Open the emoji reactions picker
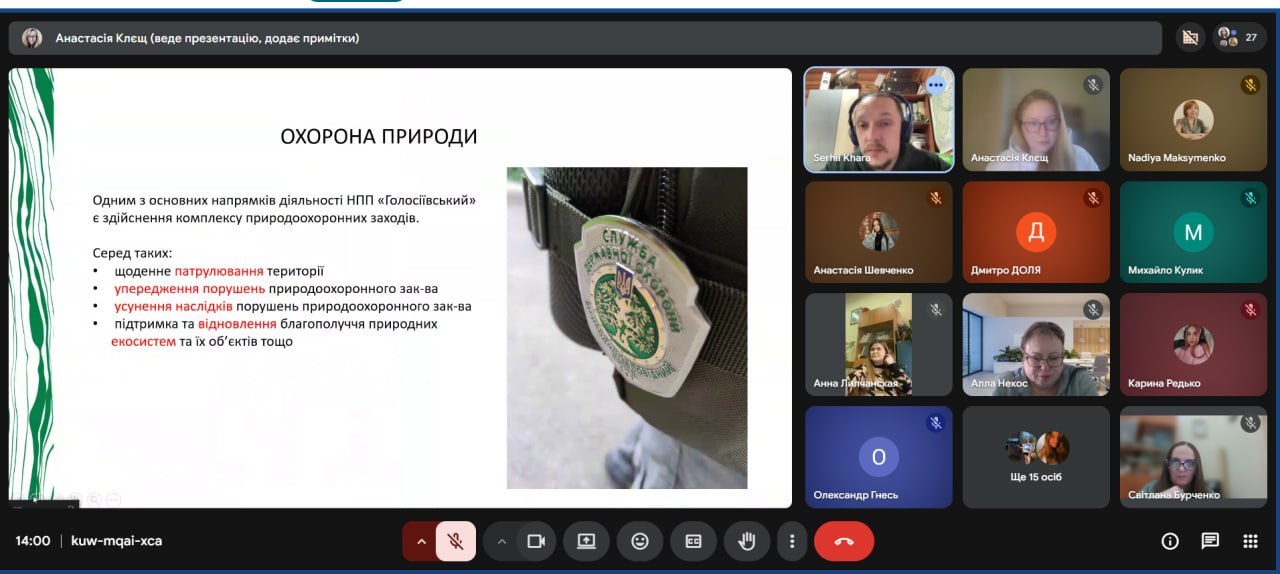Image resolution: width=1280 pixels, height=574 pixels. pyautogui.click(x=640, y=541)
